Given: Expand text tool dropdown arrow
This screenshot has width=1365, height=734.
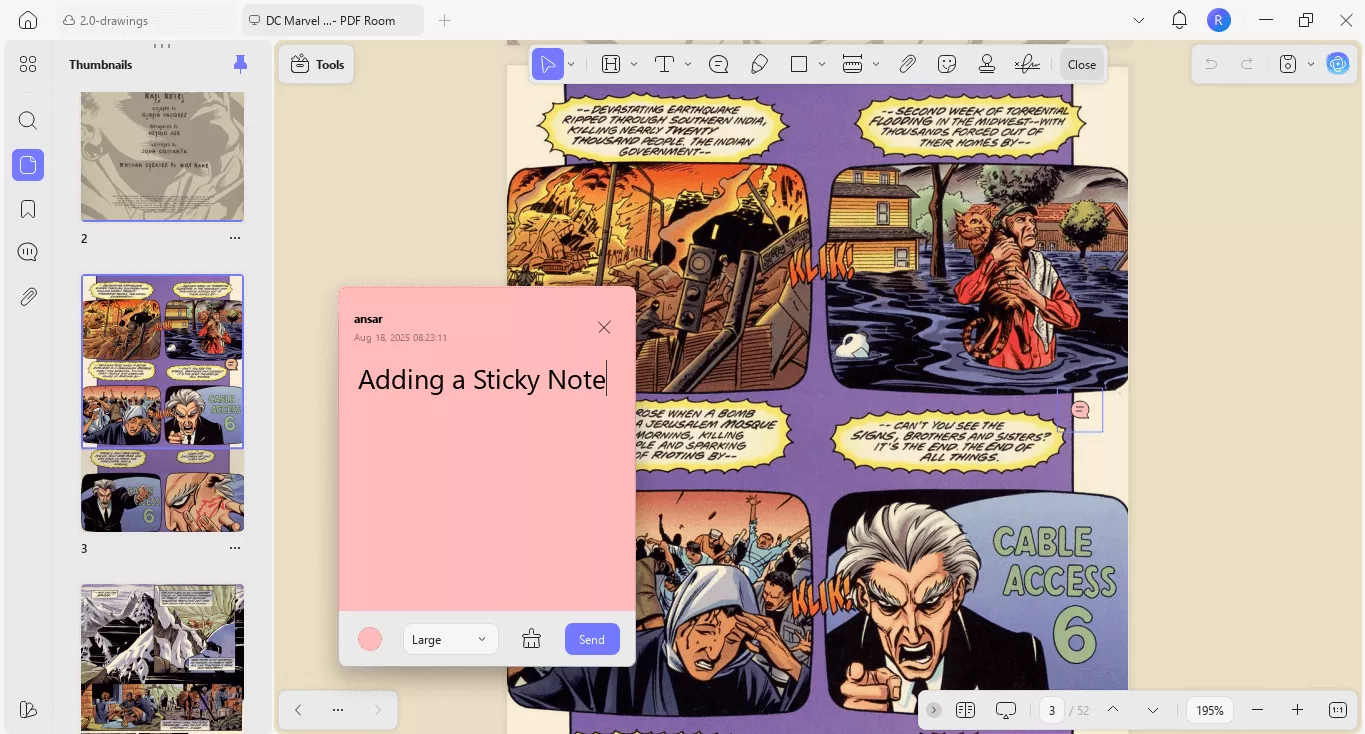Looking at the screenshot, I should click(x=688, y=64).
